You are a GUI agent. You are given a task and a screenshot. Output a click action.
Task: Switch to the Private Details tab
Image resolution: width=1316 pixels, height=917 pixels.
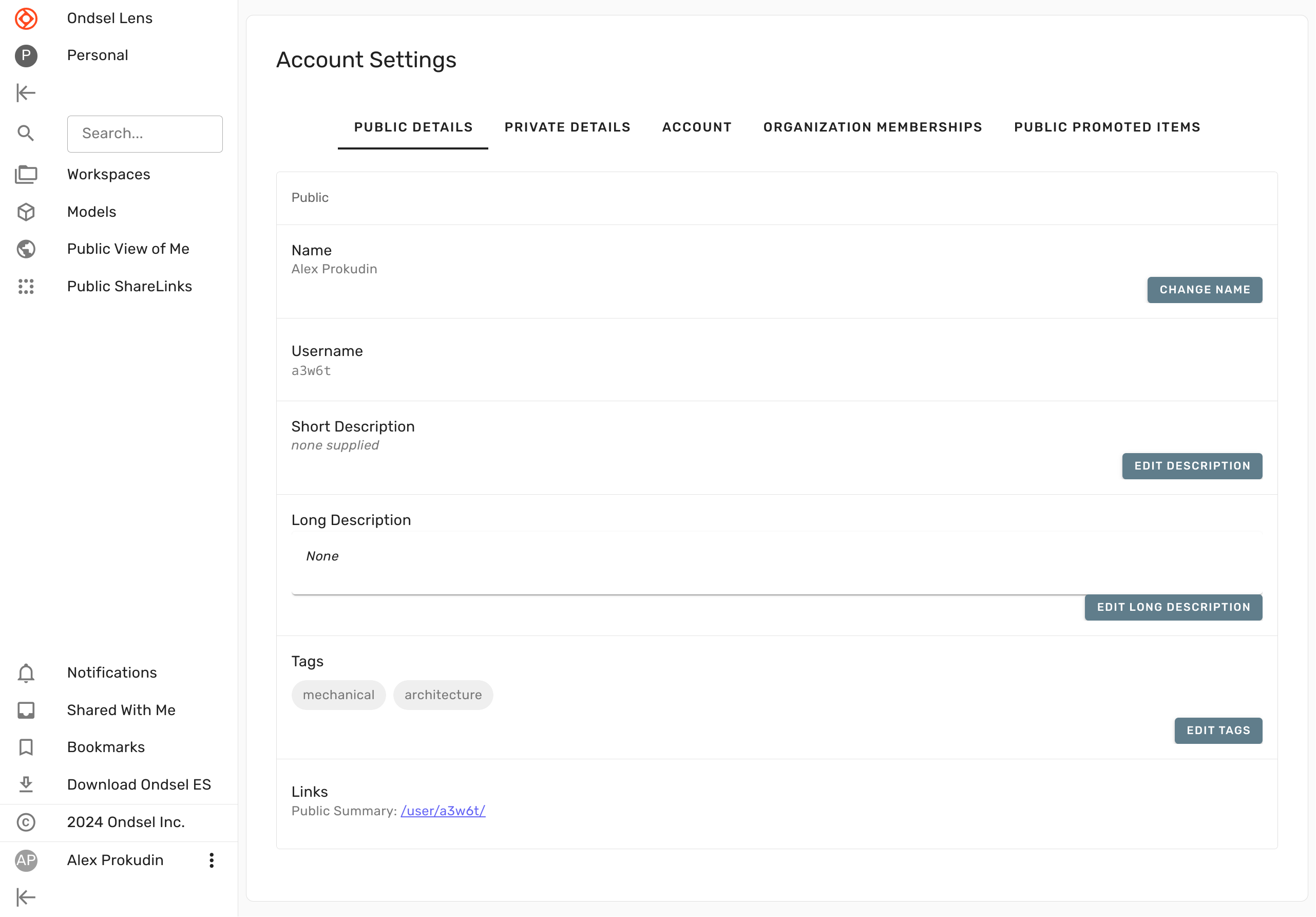click(x=567, y=127)
